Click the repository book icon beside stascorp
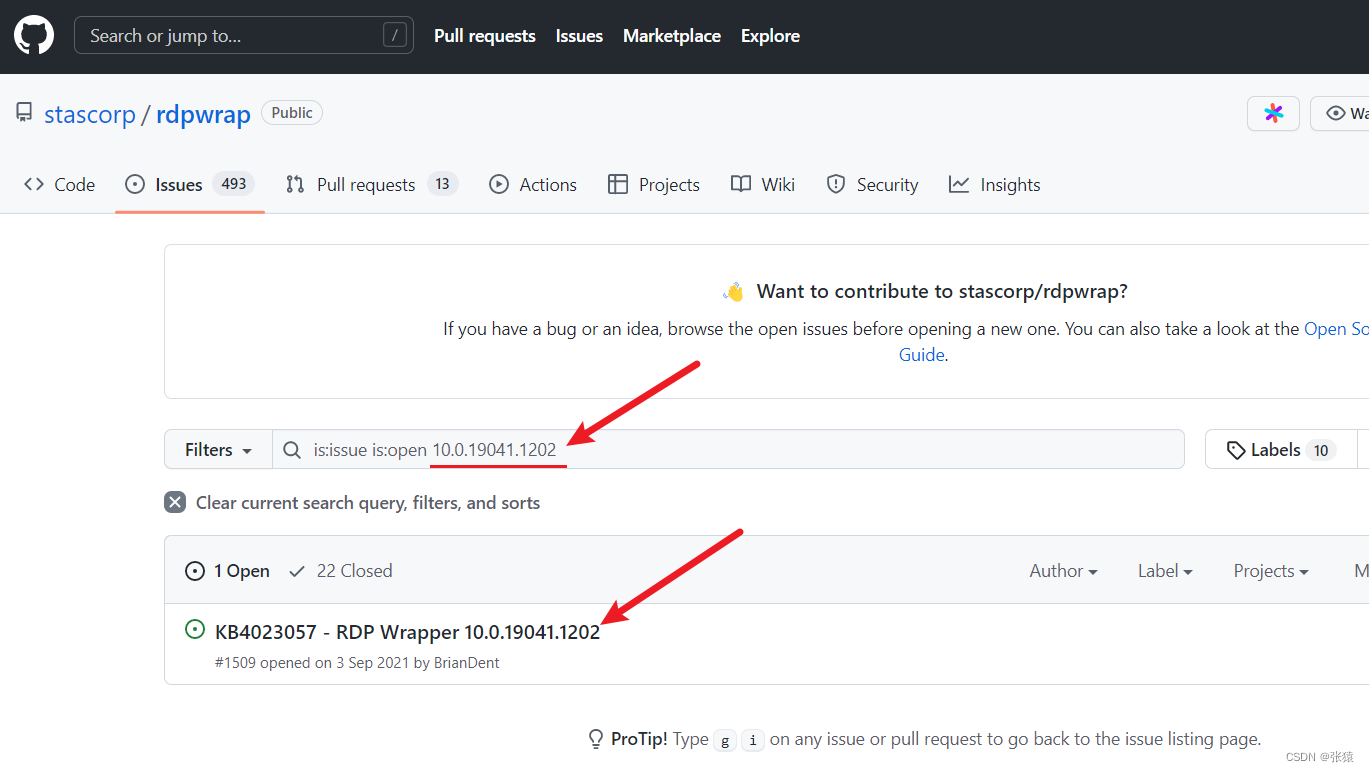1369x772 pixels. tap(24, 113)
